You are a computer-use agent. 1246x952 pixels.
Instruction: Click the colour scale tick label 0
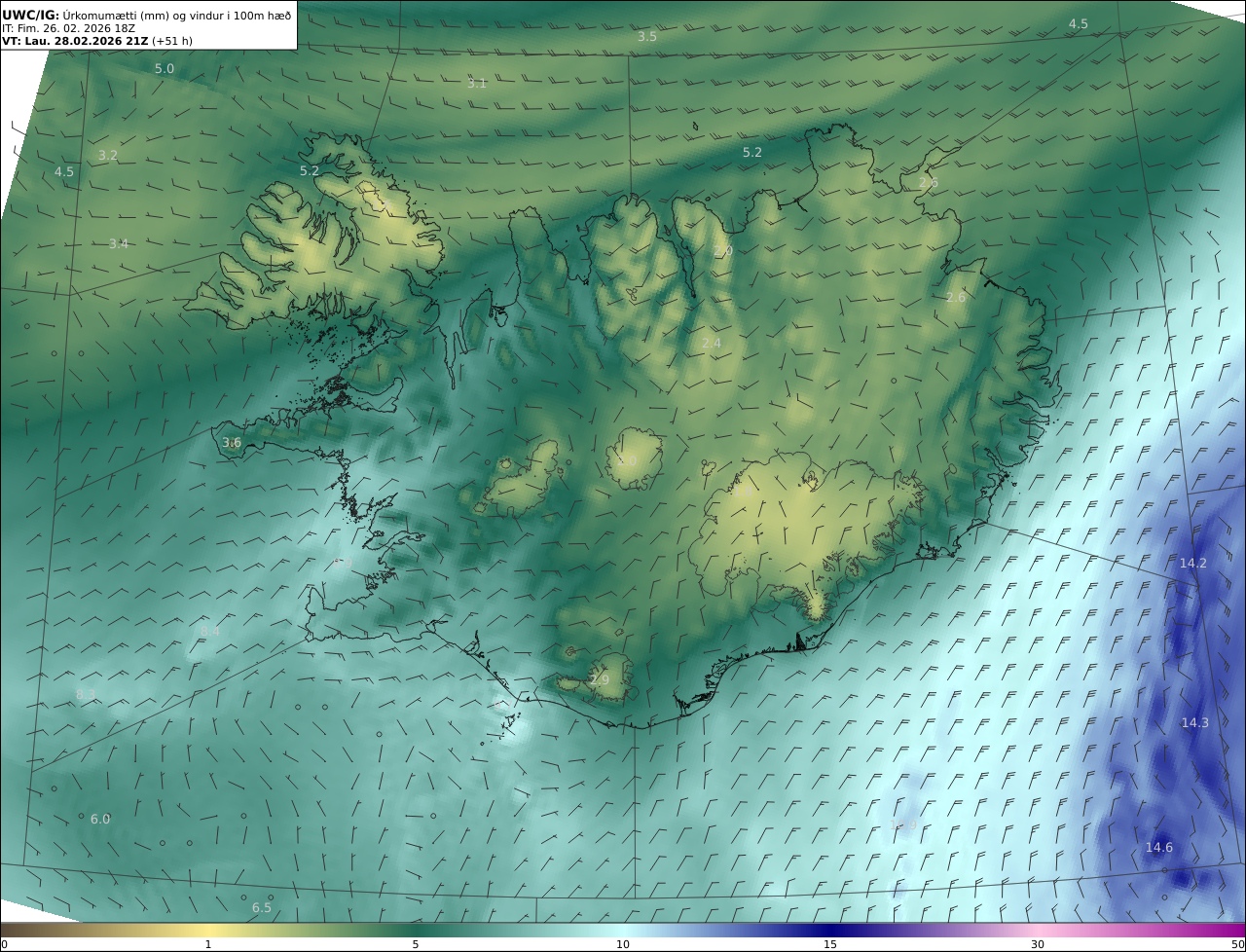tap(4, 944)
